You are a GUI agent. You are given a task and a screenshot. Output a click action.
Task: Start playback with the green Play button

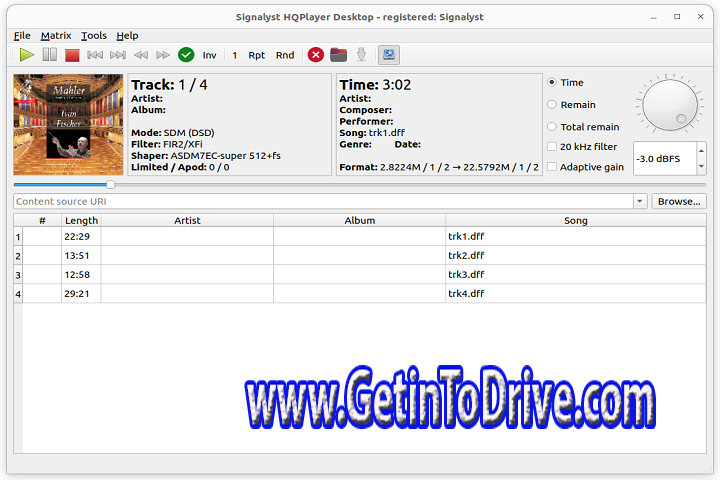[x=27, y=55]
